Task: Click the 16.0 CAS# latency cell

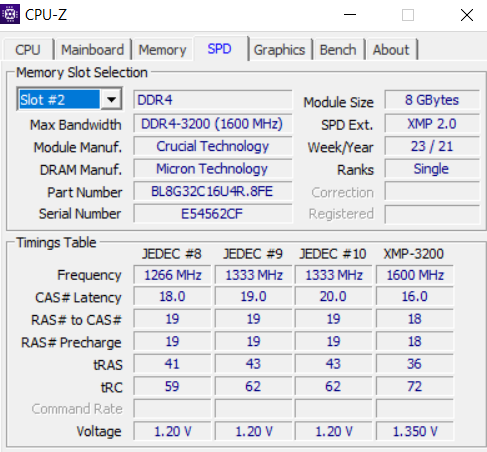Action: coord(415,296)
